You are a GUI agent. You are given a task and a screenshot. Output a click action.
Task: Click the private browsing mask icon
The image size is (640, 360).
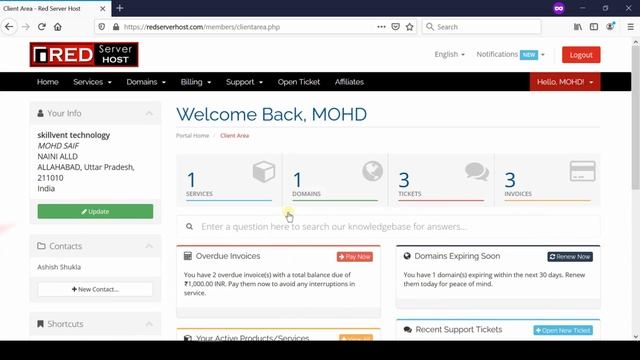(x=559, y=8)
